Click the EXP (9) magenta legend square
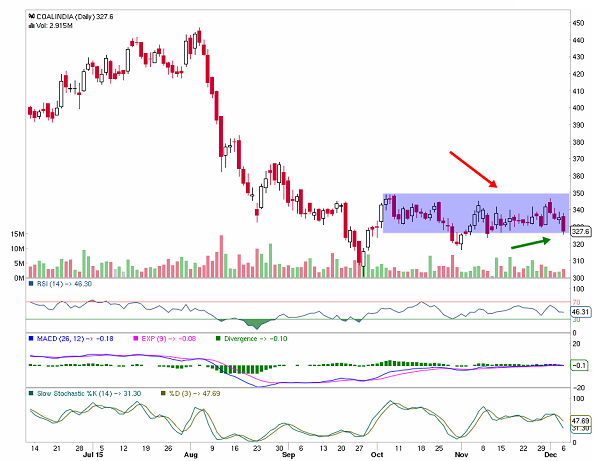594x461 pixels. 136,339
